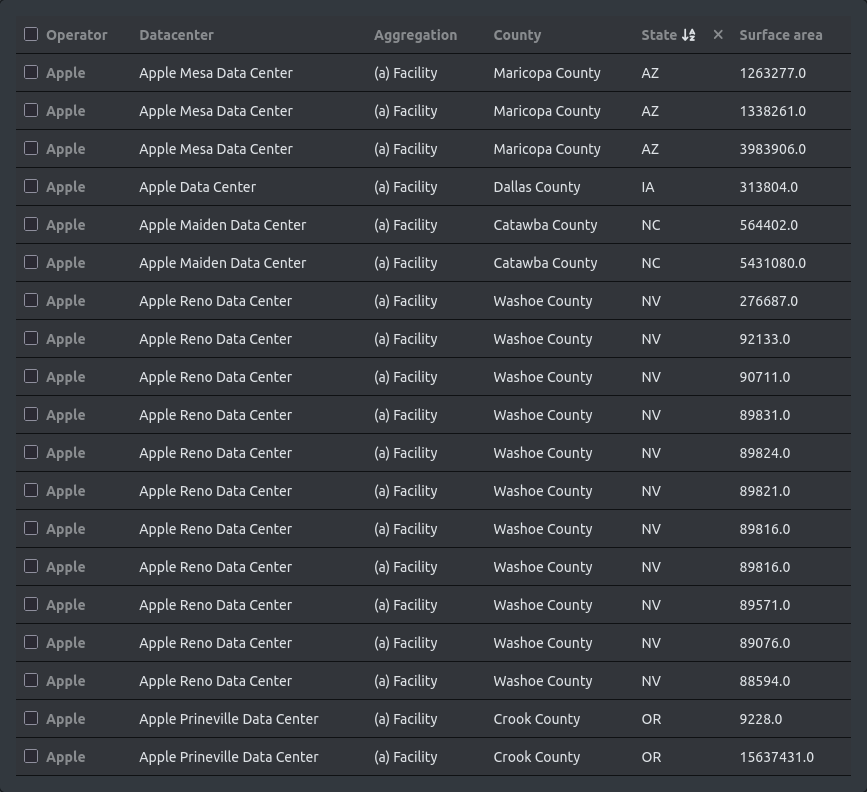Check the row with surface area 15637431.0

point(31,756)
